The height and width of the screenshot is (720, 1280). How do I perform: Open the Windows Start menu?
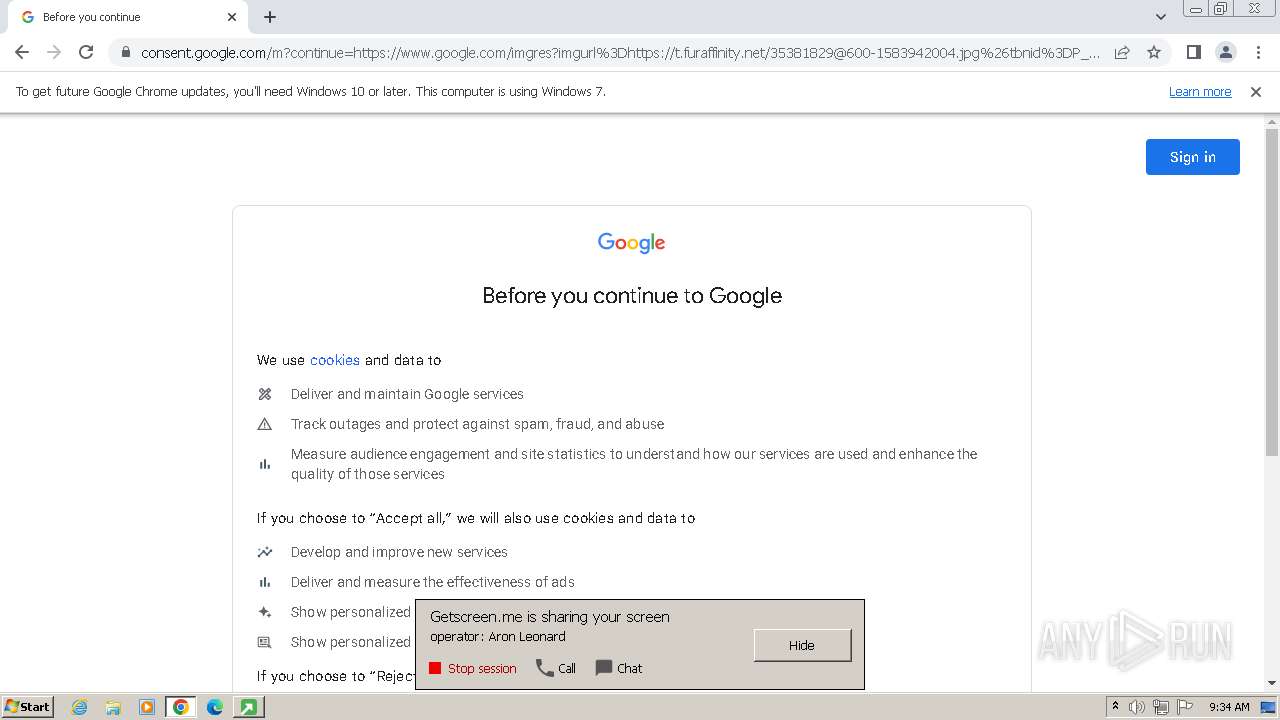click(x=27, y=706)
